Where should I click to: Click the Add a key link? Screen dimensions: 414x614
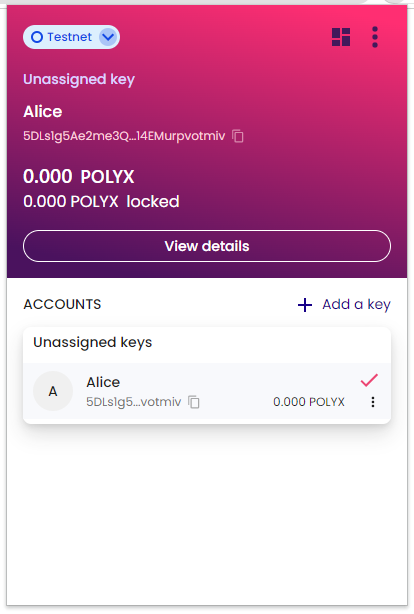(x=356, y=305)
